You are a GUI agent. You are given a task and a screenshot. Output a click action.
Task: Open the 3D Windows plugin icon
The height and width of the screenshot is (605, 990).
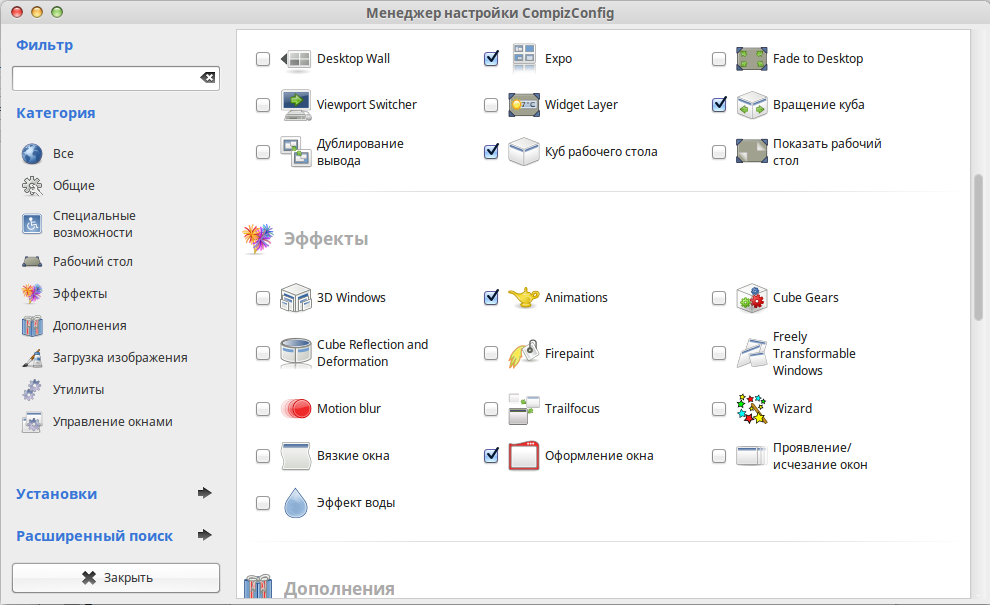(x=295, y=297)
